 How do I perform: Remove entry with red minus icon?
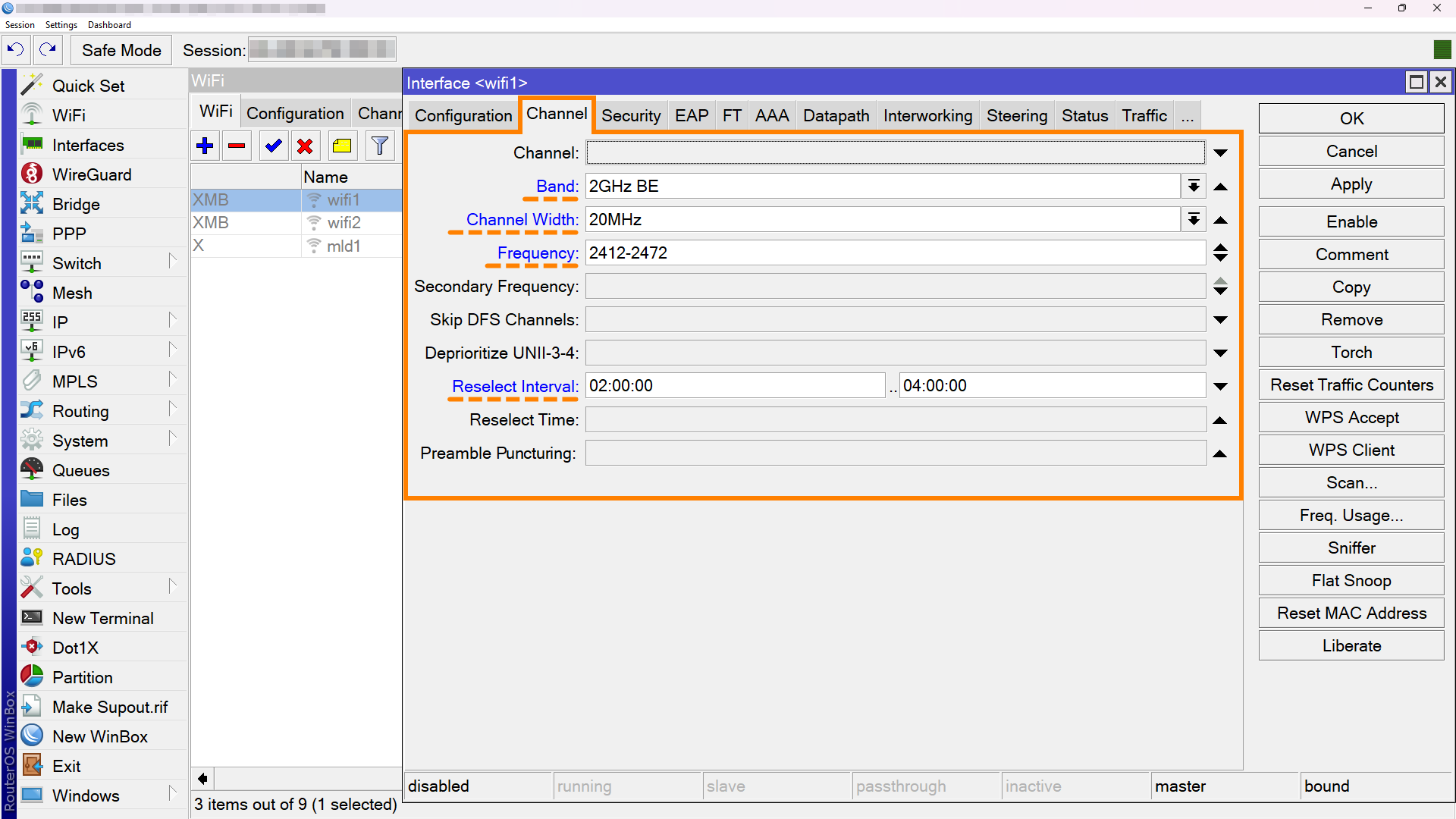[x=237, y=146]
